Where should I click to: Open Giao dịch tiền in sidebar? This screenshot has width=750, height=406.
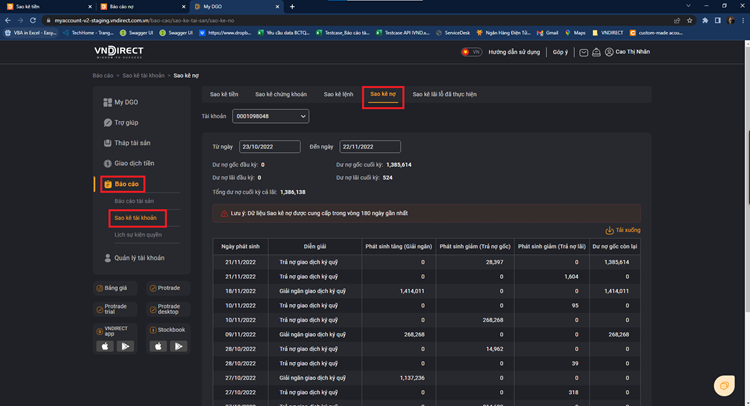pyautogui.click(x=129, y=164)
